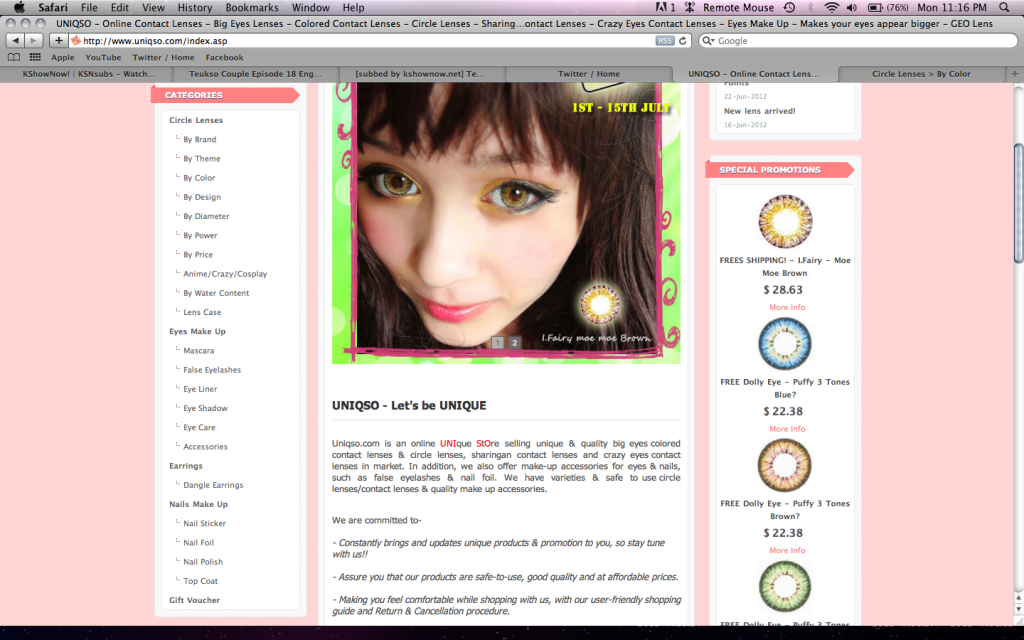Open the Edit menu
Image resolution: width=1024 pixels, height=640 pixels.
tap(120, 8)
